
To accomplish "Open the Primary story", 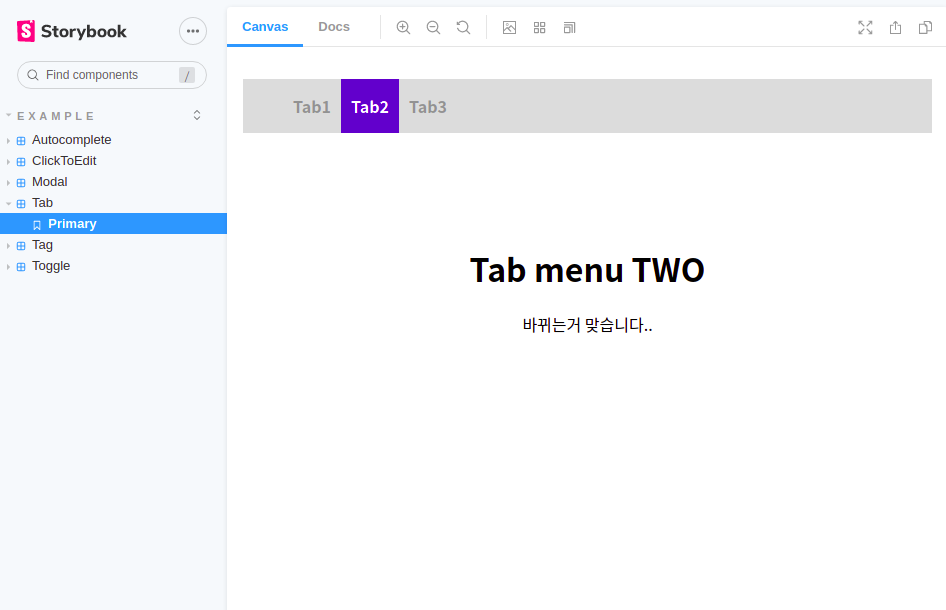I will [x=113, y=224].
